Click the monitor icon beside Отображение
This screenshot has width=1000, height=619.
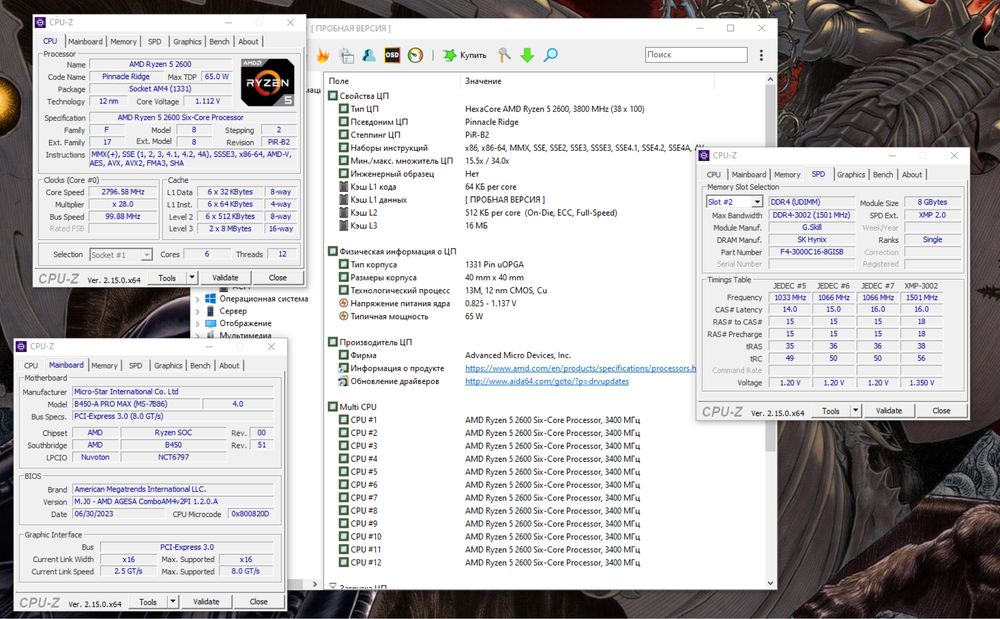pos(210,323)
